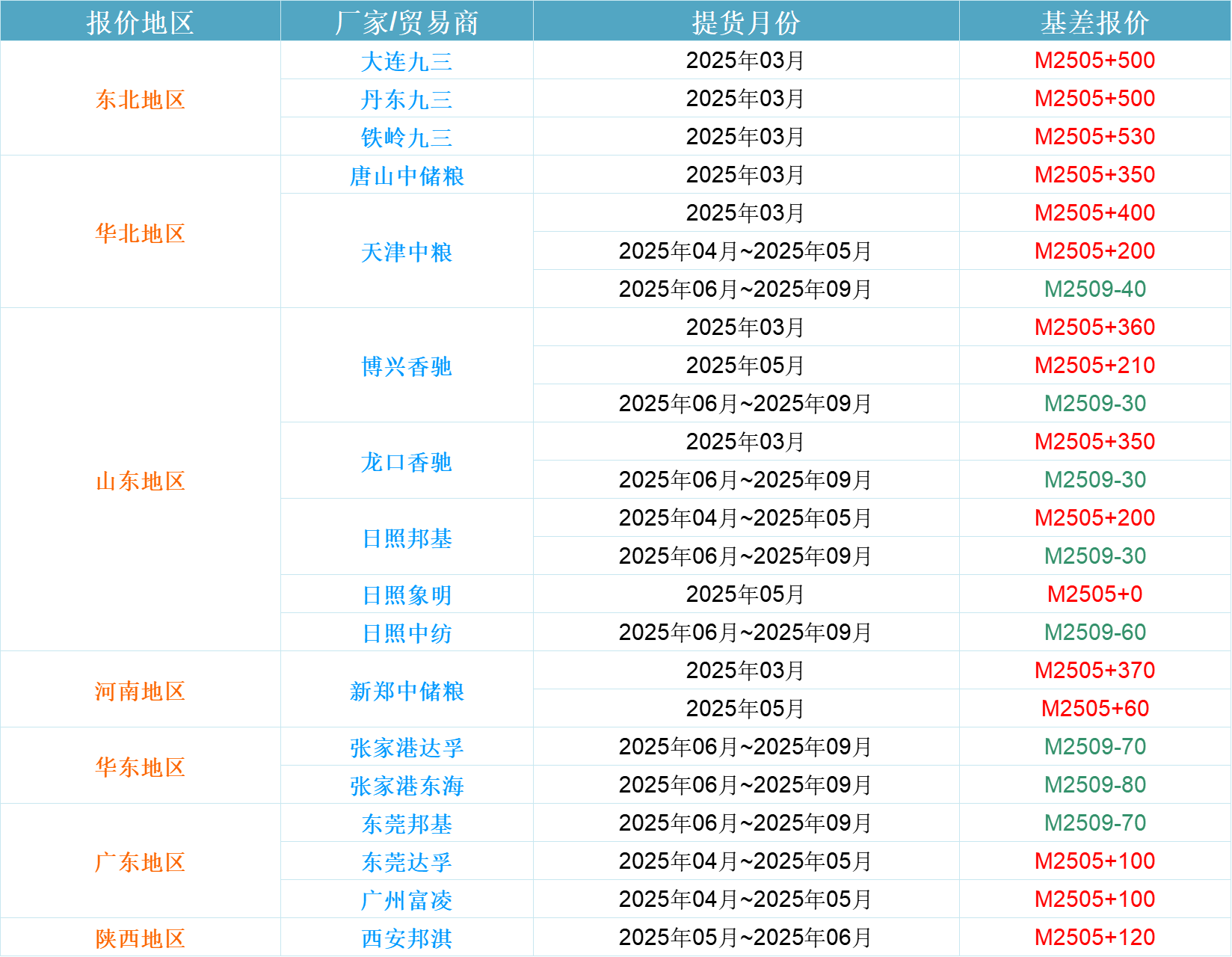The height and width of the screenshot is (957, 1232).
Task: Select the 2025年05月~2025年06月 delivery cell
Action: (745, 938)
